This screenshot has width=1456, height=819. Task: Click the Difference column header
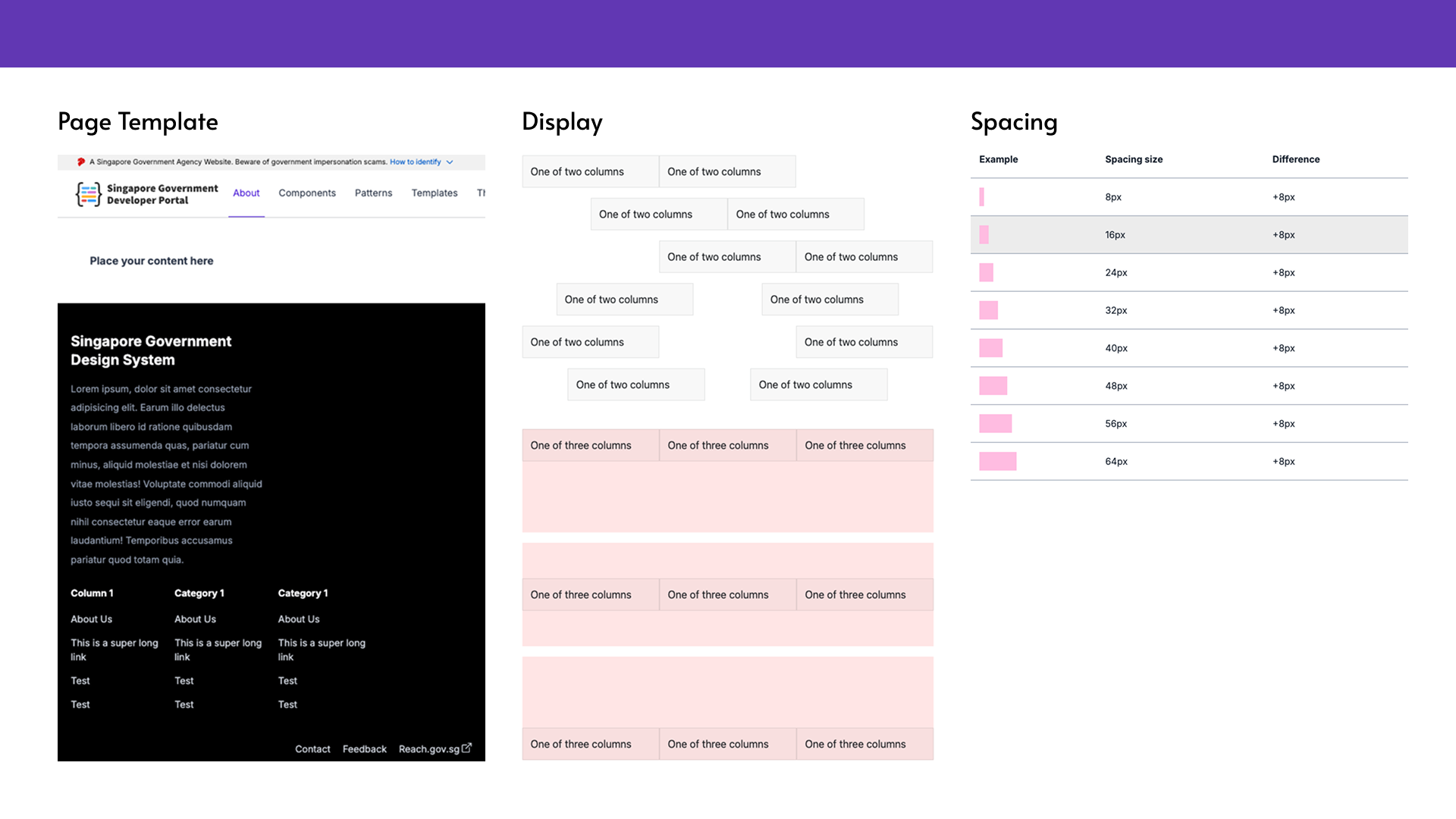[1295, 159]
